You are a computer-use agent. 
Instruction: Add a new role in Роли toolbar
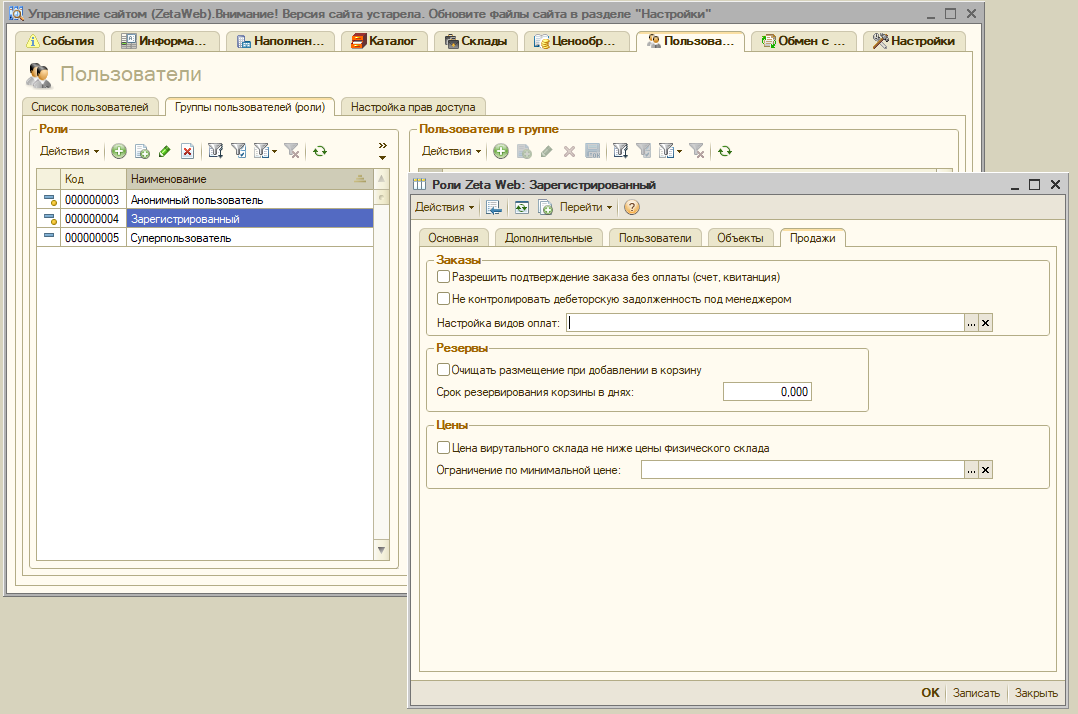point(119,151)
